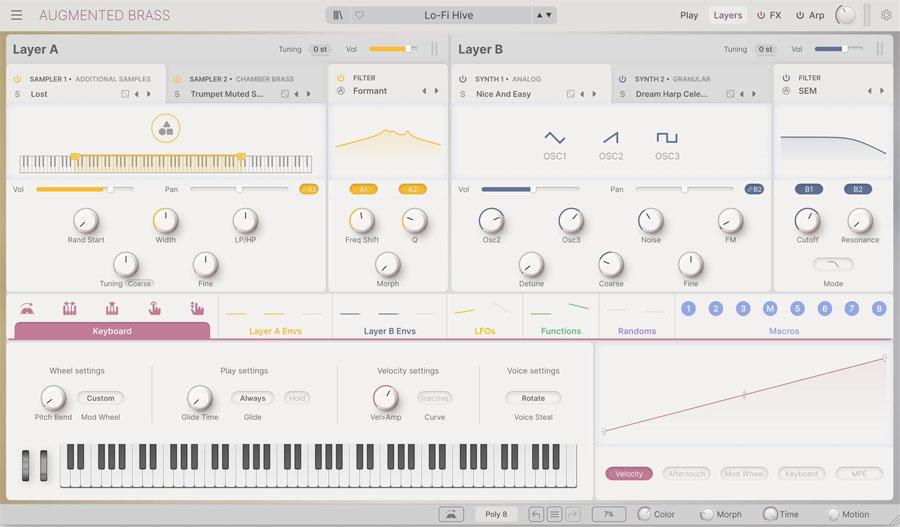Click the sample shapes icon above keyboard range
900x527 pixels.
(166, 128)
